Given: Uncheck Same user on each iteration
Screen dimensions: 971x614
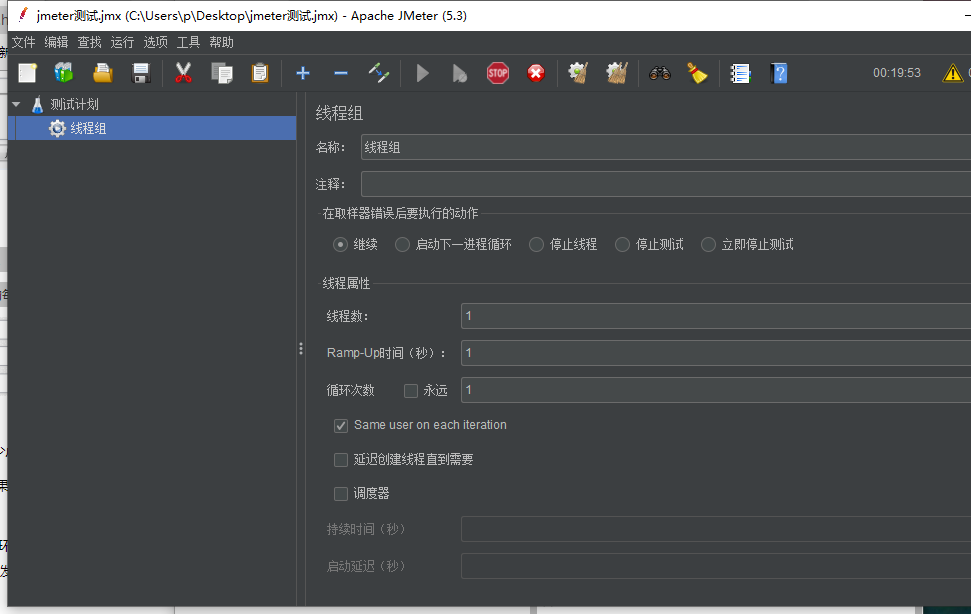Looking at the screenshot, I should (x=341, y=425).
